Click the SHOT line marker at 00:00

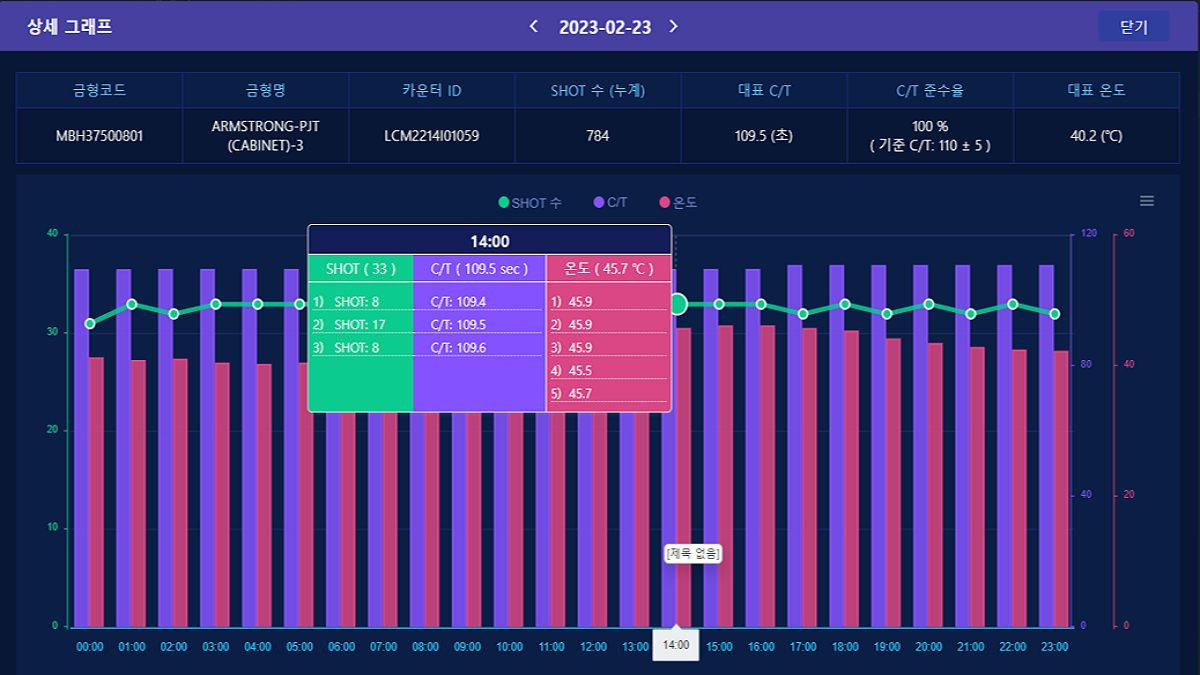pyautogui.click(x=90, y=324)
